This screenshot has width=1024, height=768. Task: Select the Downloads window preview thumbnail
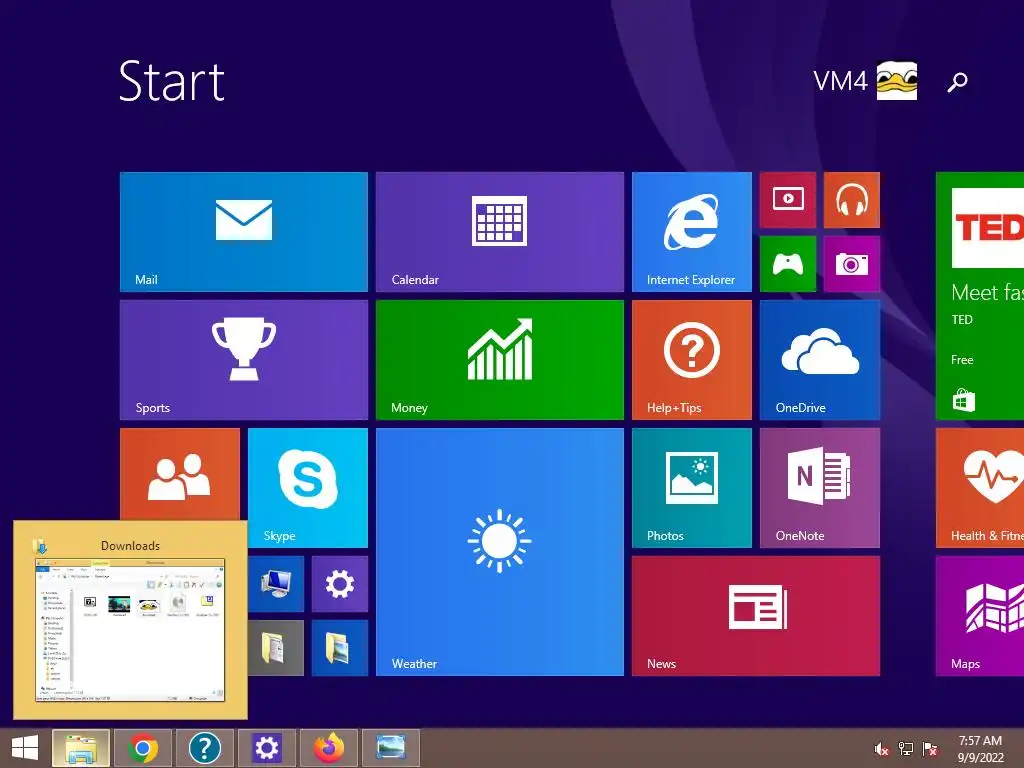pos(130,630)
